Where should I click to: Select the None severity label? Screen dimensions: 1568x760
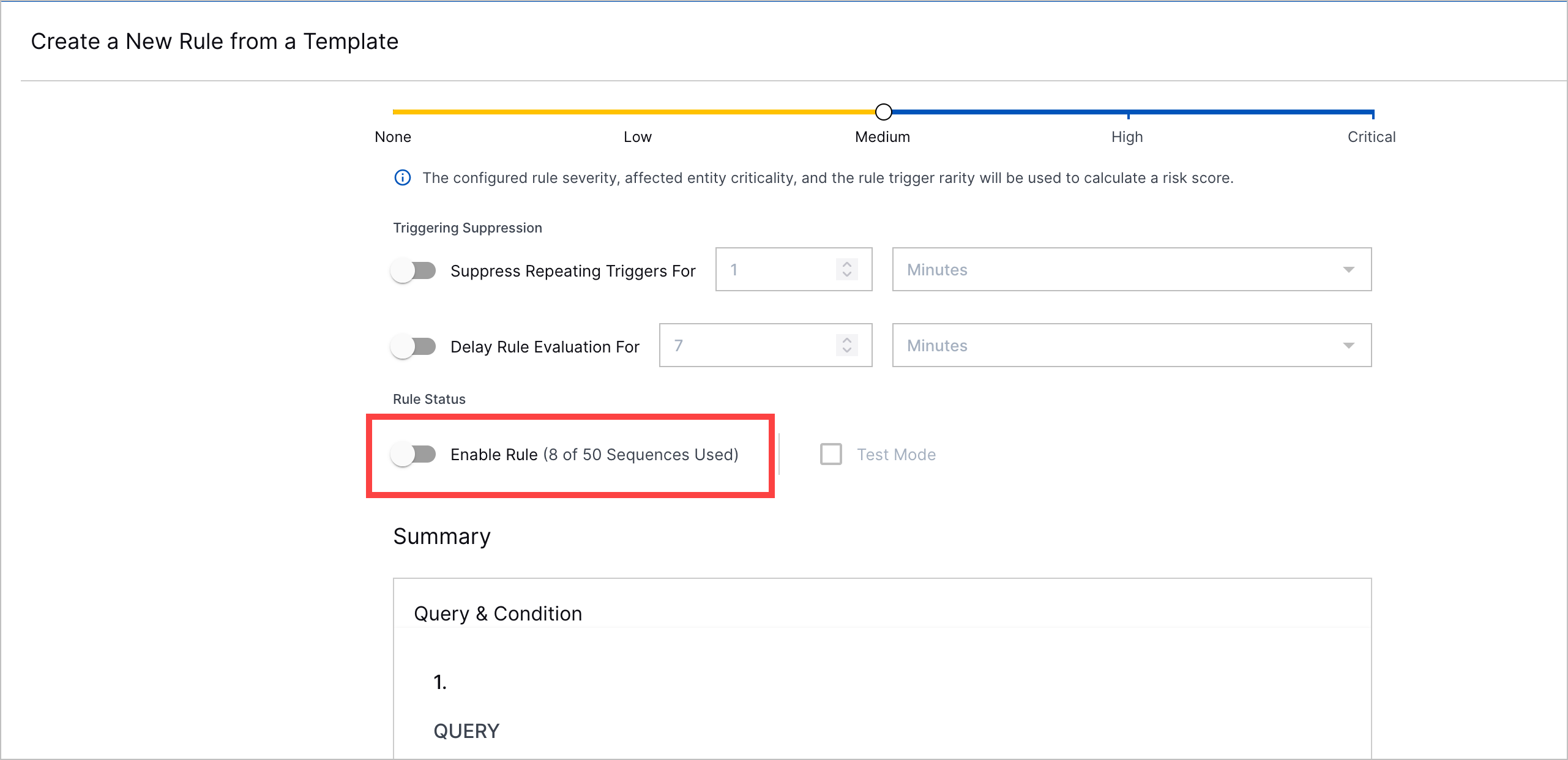[393, 137]
